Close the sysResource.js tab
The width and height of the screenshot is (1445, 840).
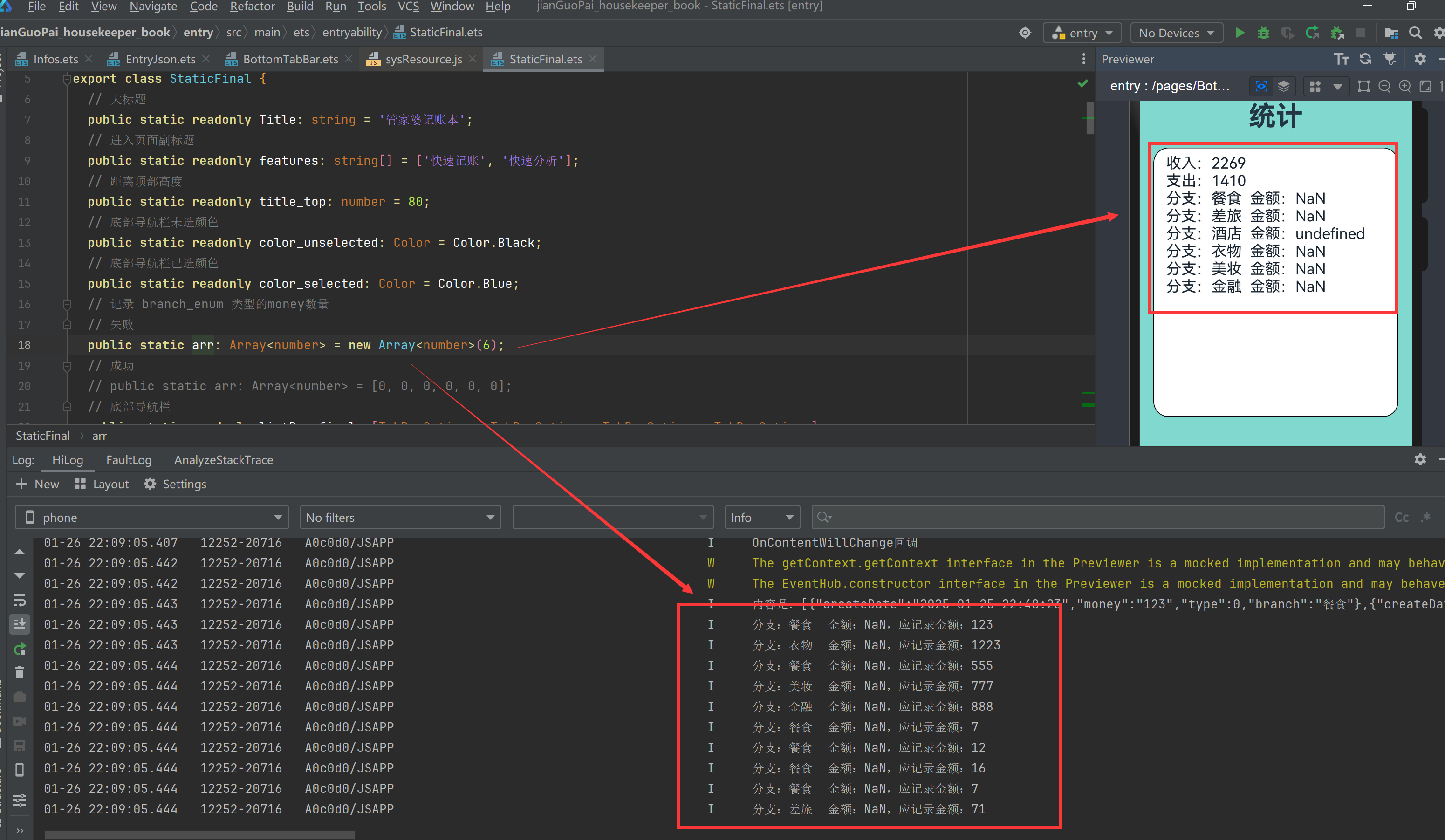click(x=473, y=59)
